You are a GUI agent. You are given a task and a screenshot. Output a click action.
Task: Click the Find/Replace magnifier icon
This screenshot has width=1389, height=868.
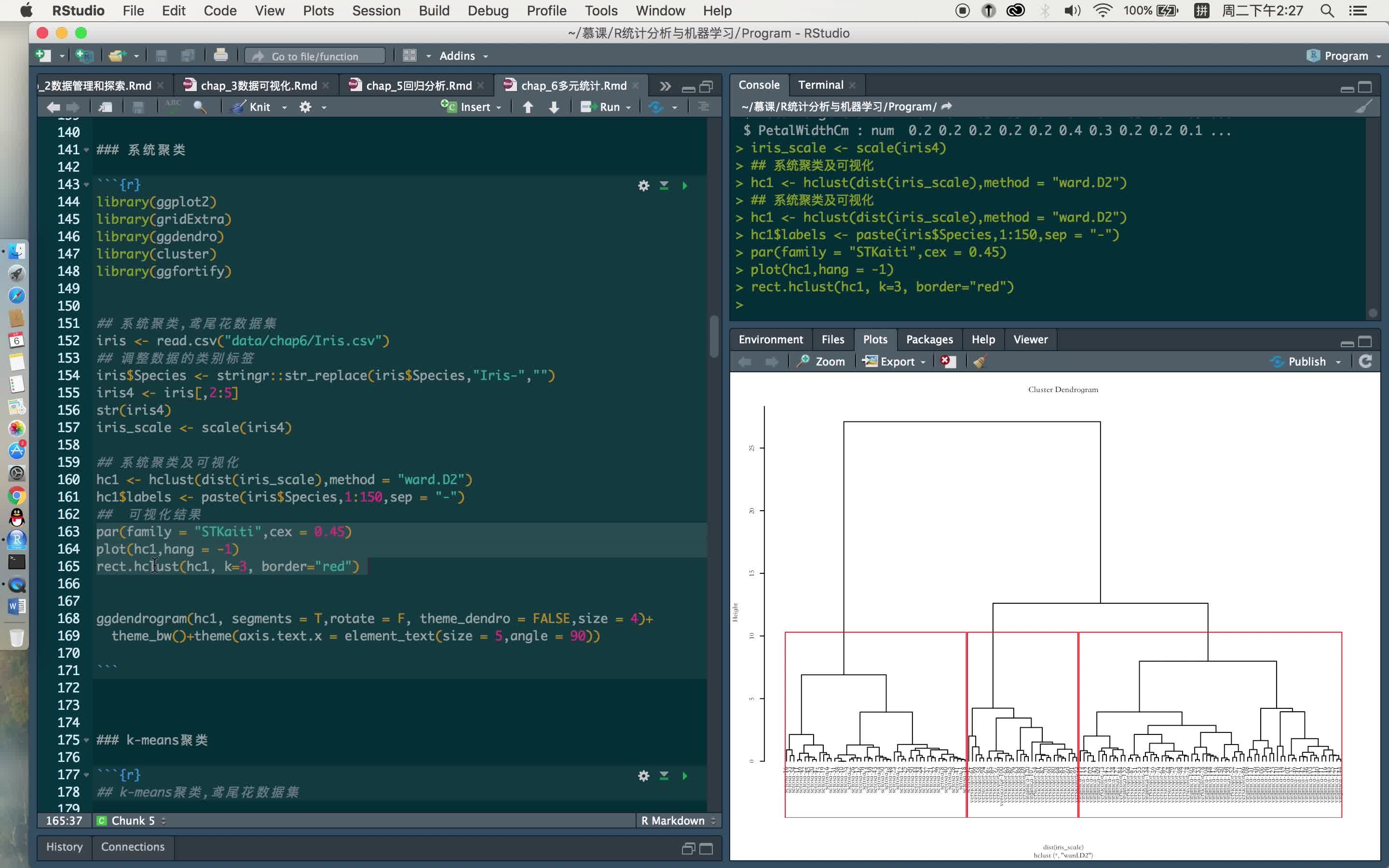click(200, 107)
